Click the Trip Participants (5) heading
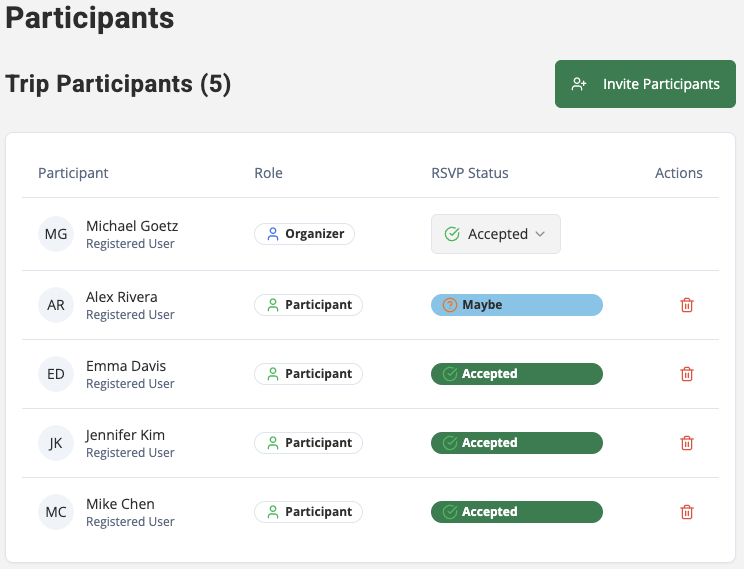Viewport: 744px width, 569px height. coord(118,84)
